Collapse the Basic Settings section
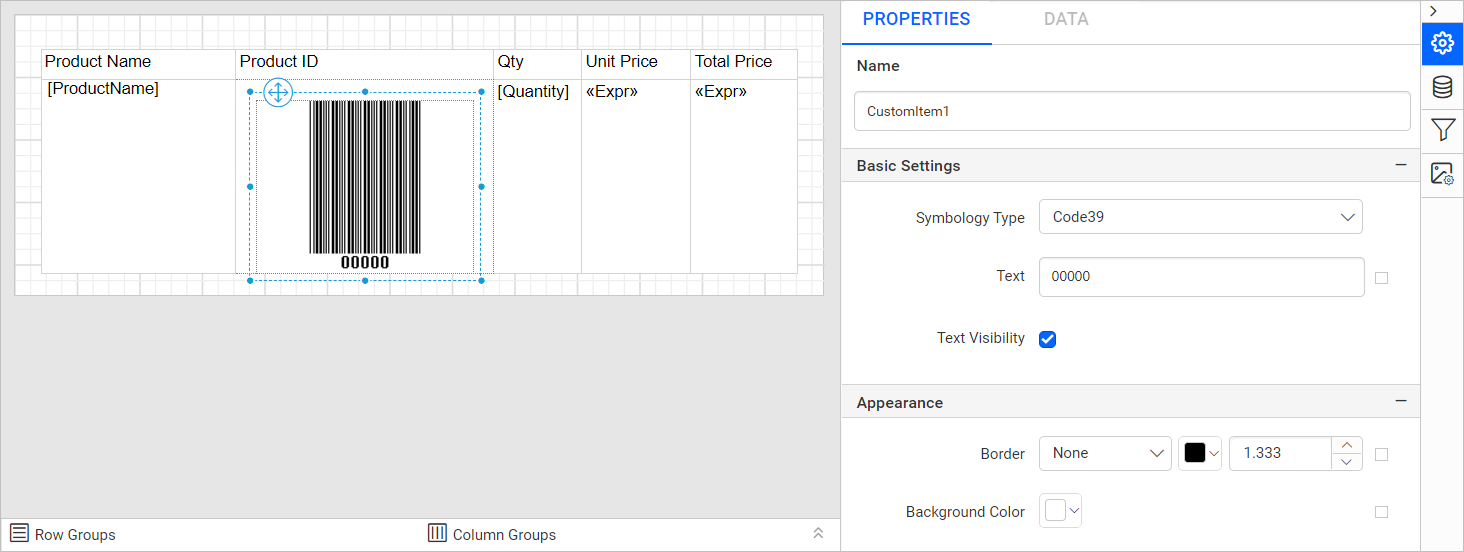 click(1401, 165)
